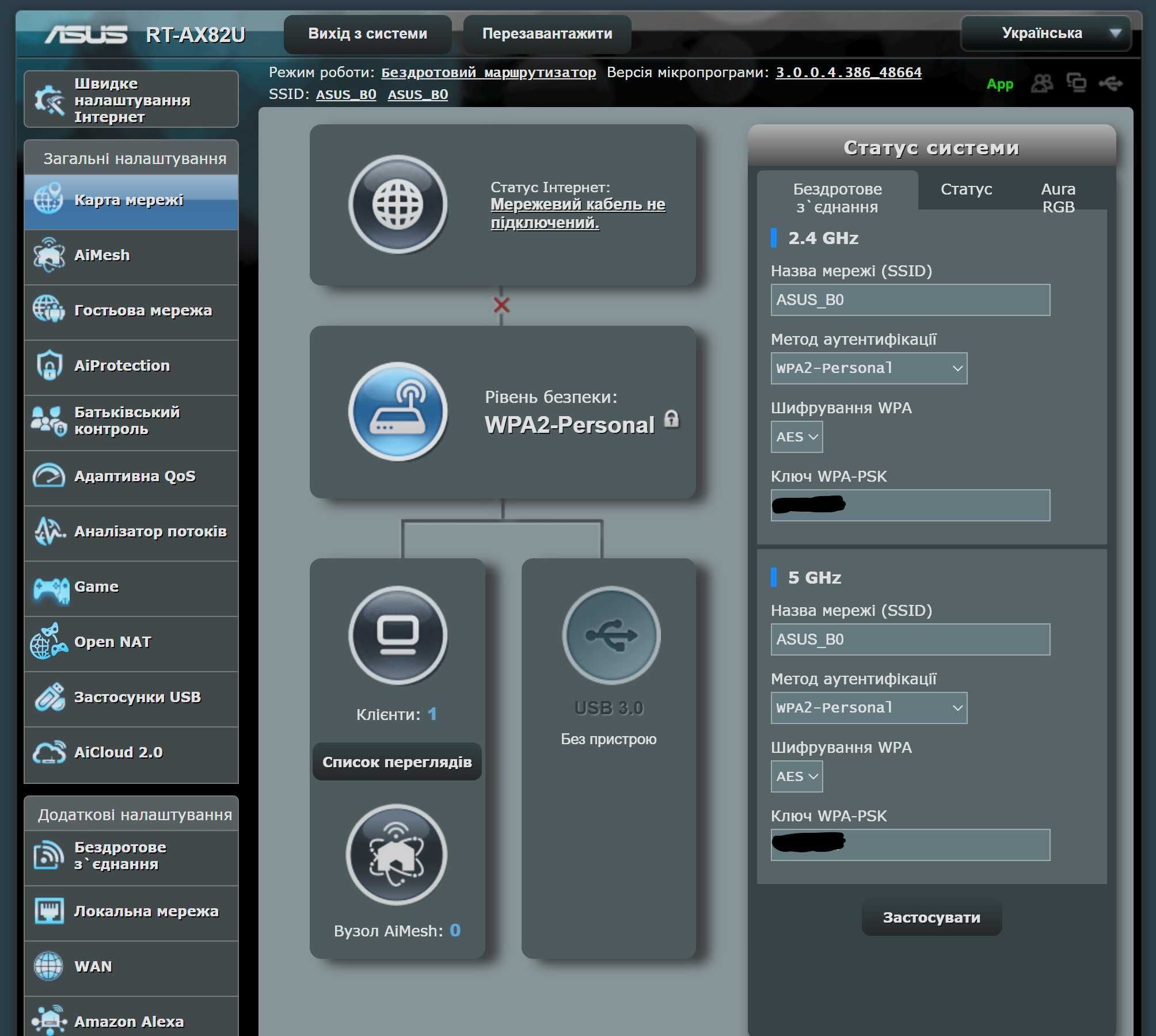The height and width of the screenshot is (1036, 1156).
Task: Focus the 5 GHz SSID input field
Action: coord(910,639)
